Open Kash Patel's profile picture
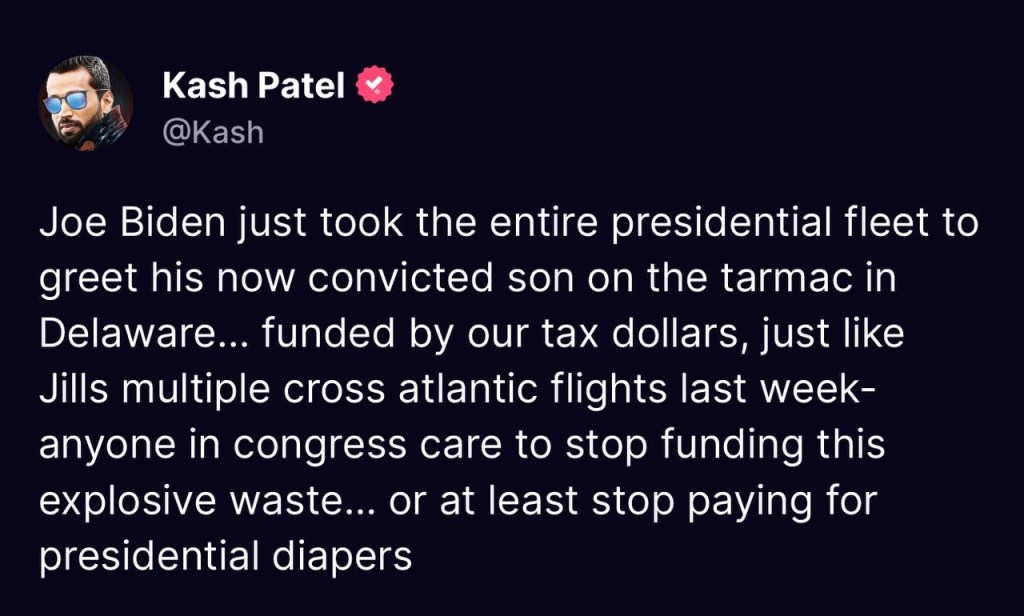 coord(86,103)
